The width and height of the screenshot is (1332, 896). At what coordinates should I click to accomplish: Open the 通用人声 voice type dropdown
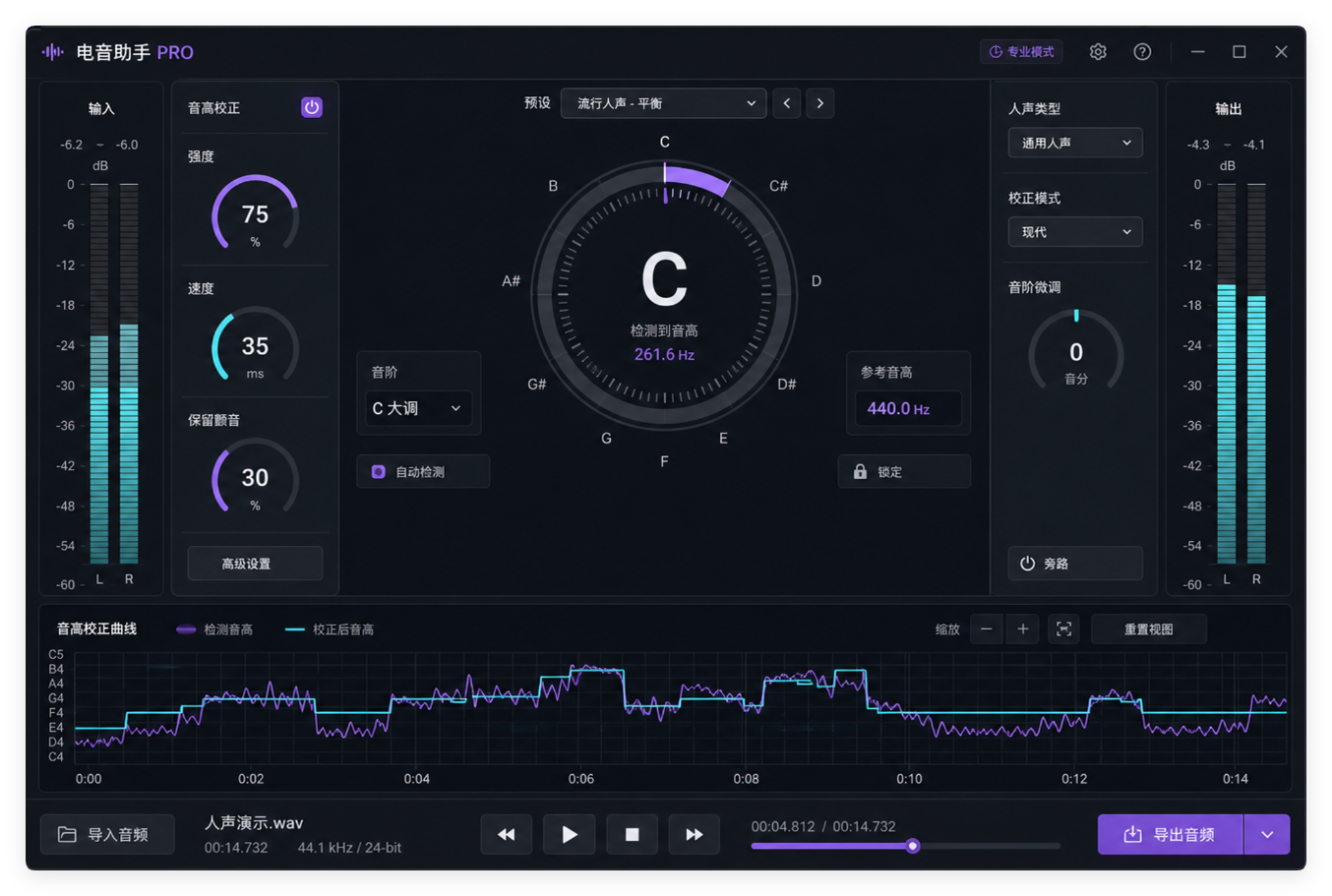click(1075, 143)
